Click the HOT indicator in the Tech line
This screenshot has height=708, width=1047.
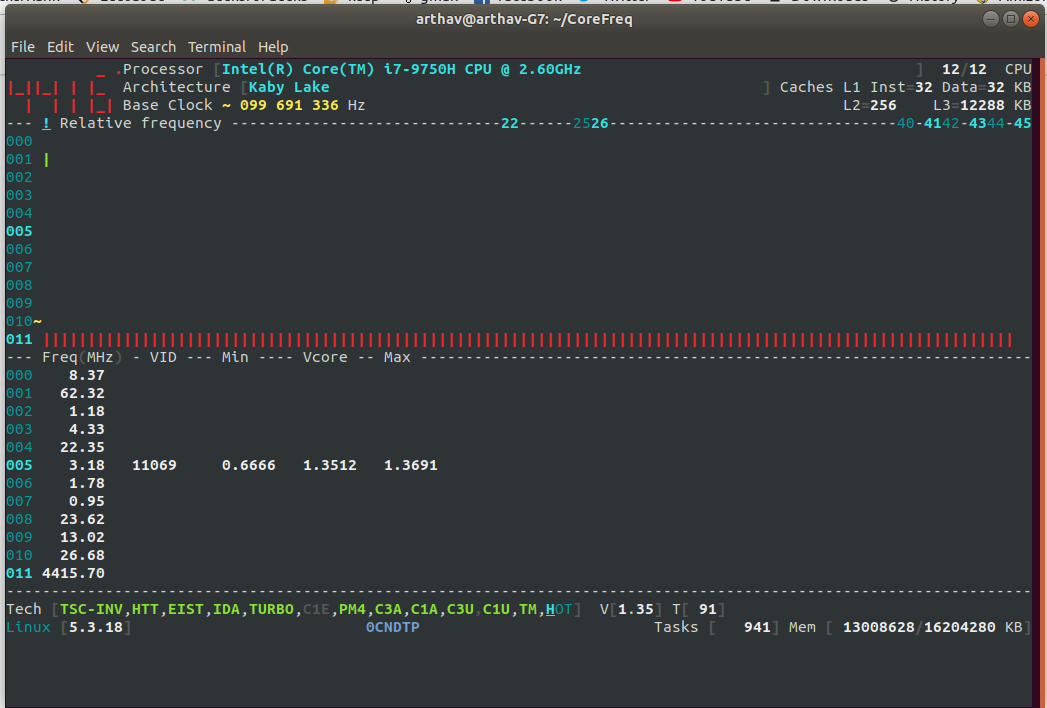[x=559, y=609]
